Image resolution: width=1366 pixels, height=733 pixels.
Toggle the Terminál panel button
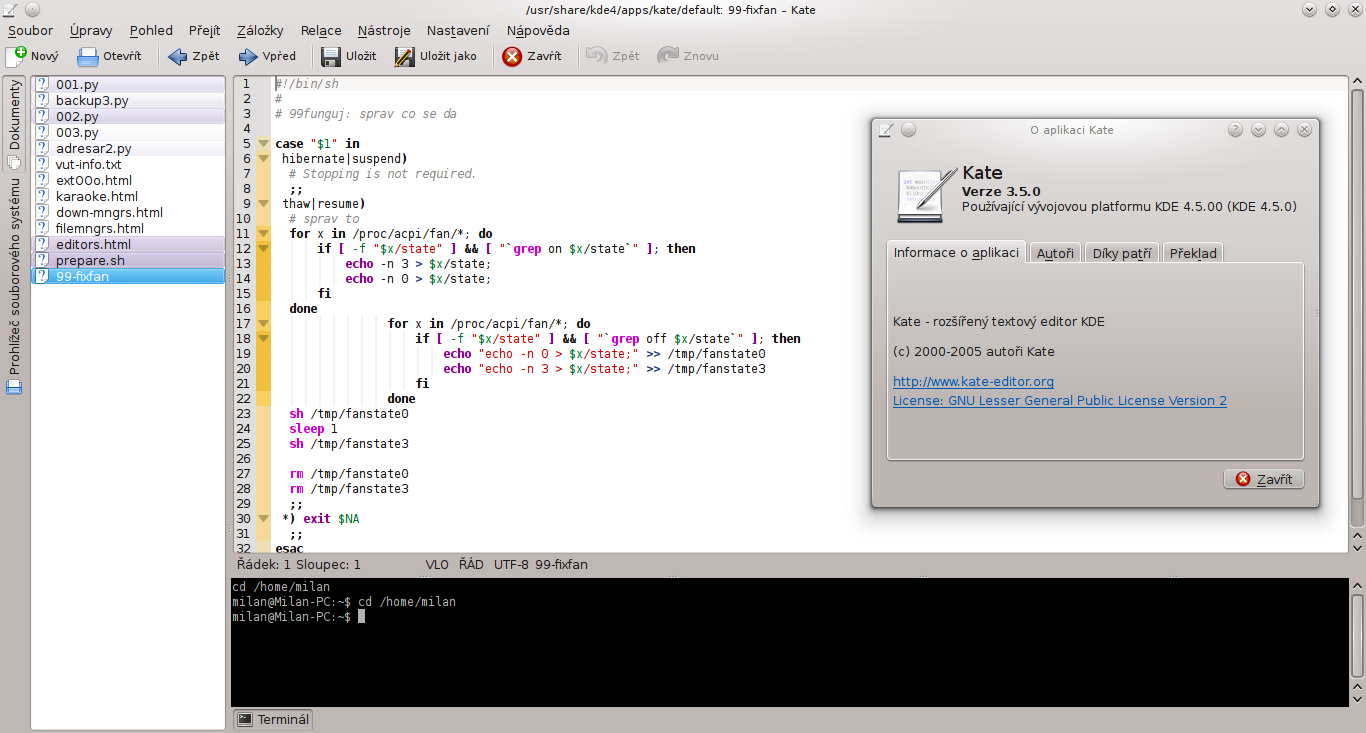point(273,719)
